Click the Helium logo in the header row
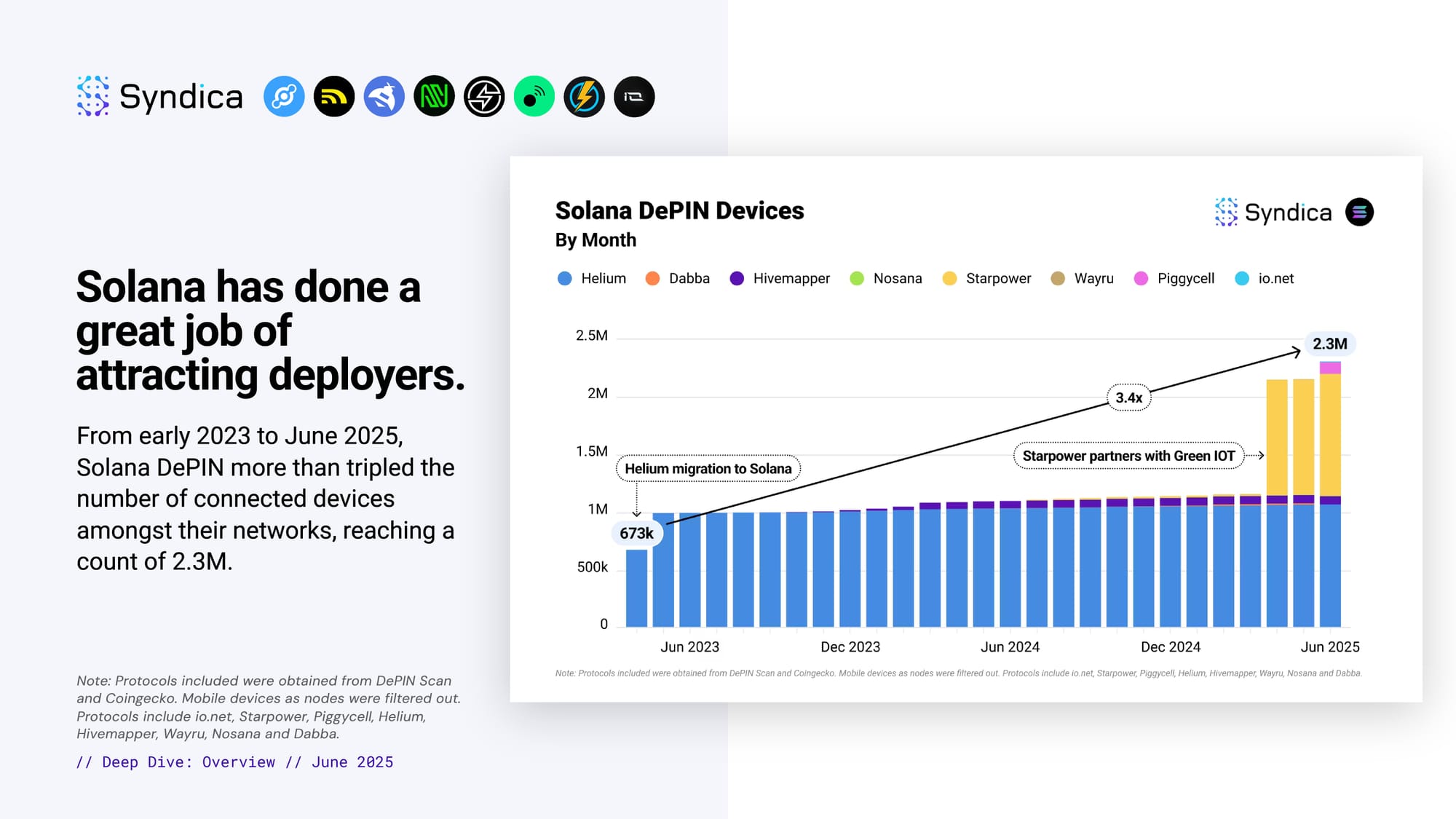1456x819 pixels. tap(284, 96)
